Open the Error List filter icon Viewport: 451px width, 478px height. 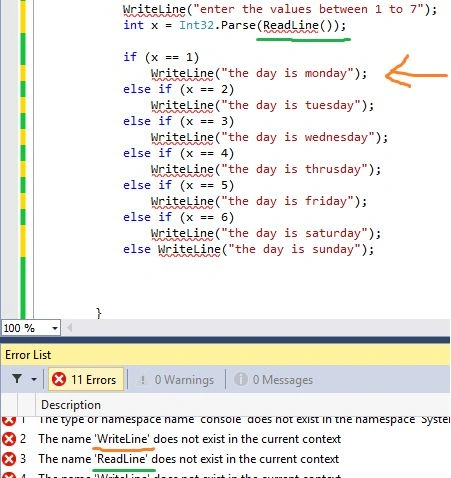[17, 379]
